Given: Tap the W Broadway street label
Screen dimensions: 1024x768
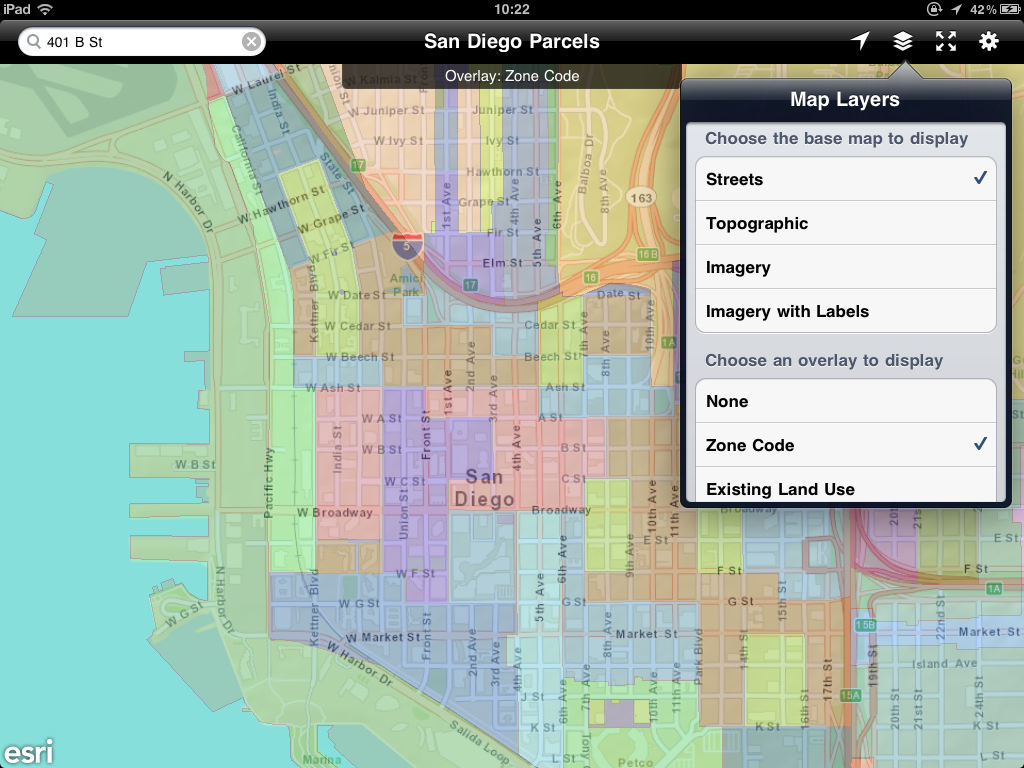Looking at the screenshot, I should [x=334, y=513].
